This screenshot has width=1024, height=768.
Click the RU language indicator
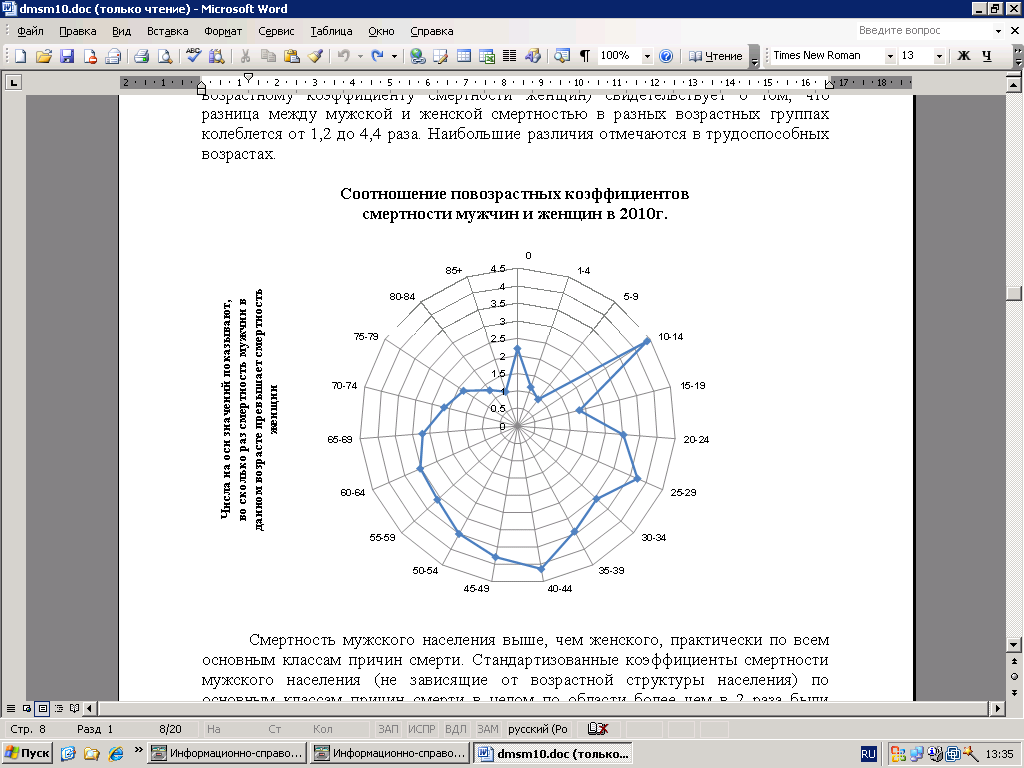[x=868, y=754]
